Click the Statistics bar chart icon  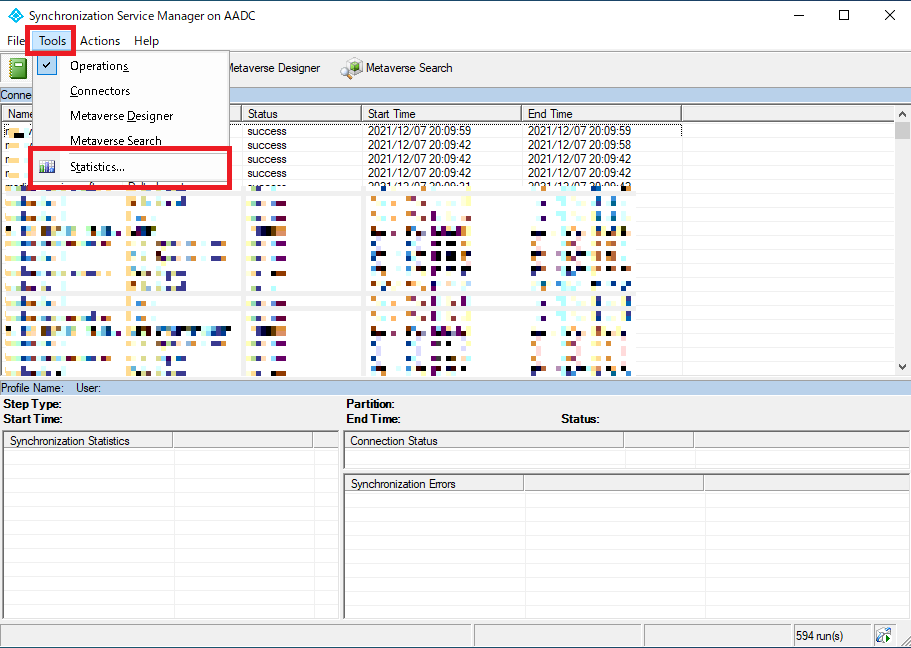coord(47,167)
